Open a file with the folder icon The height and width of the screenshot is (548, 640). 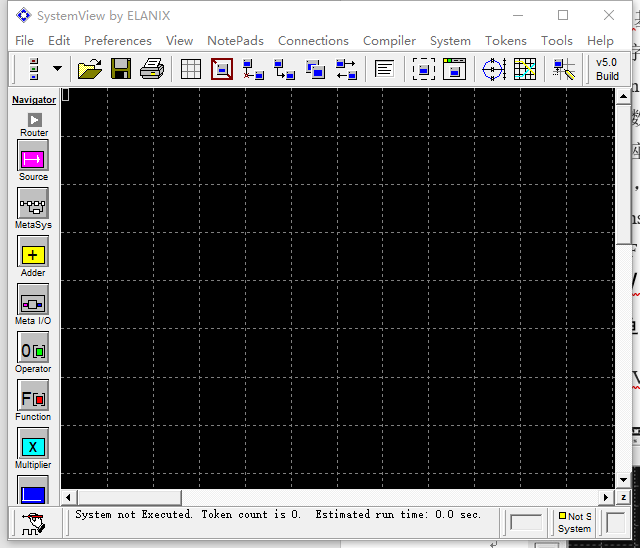point(90,69)
